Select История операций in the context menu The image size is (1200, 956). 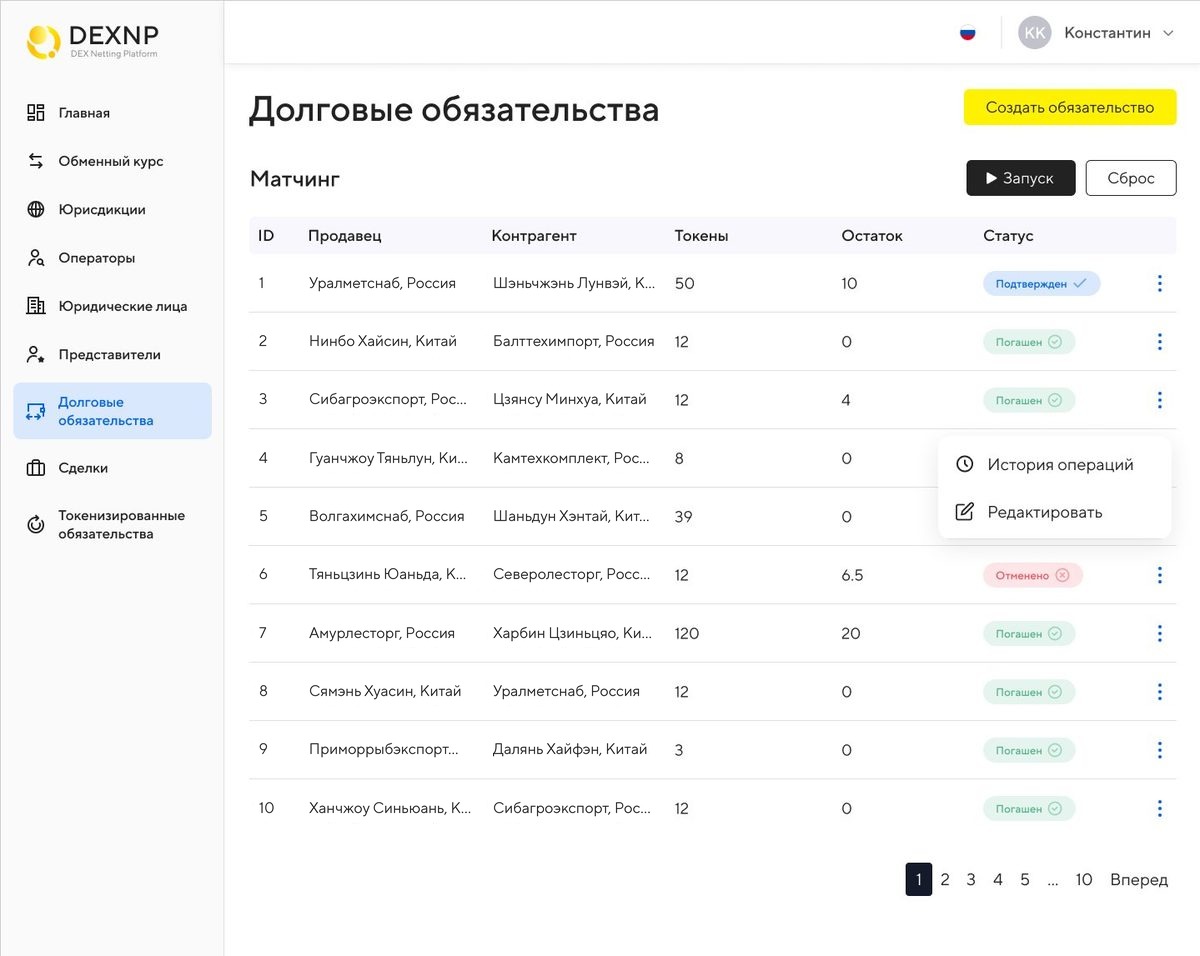1054,464
